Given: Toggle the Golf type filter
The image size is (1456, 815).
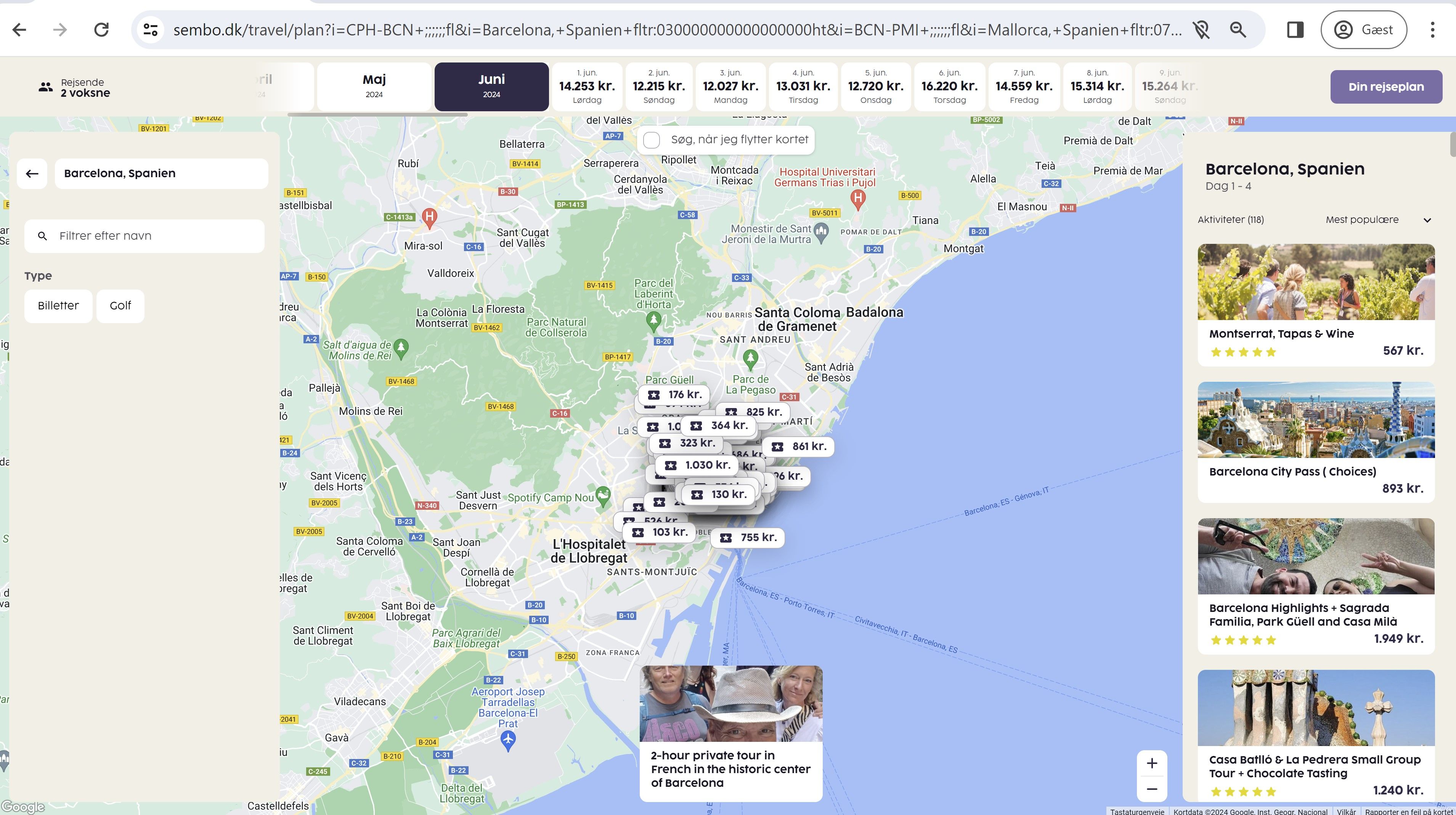Looking at the screenshot, I should click(120, 306).
